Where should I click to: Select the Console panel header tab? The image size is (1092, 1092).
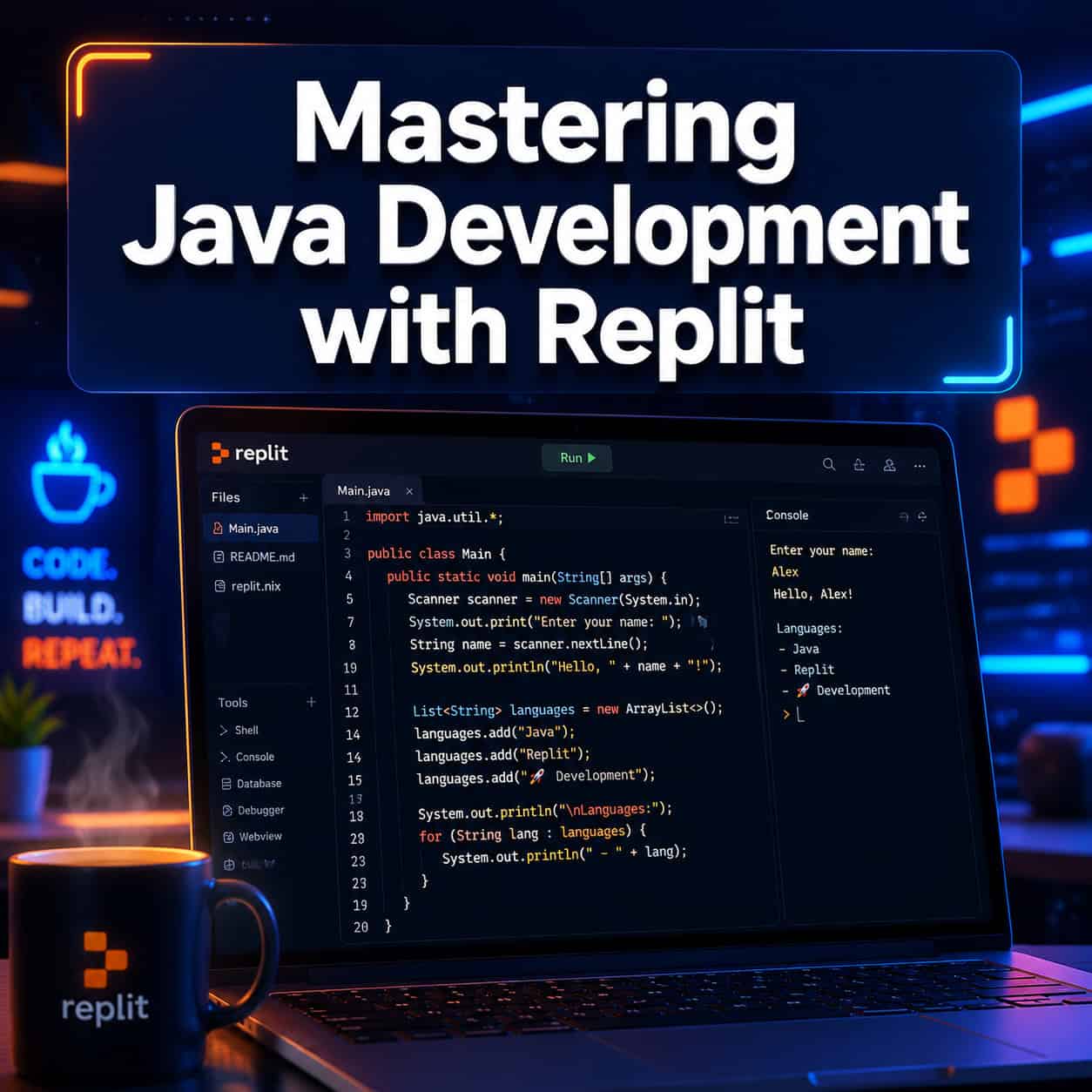(x=787, y=516)
